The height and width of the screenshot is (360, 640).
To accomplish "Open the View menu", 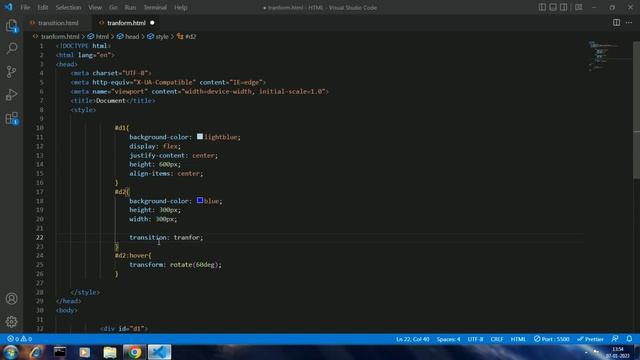I will (x=95, y=7).
